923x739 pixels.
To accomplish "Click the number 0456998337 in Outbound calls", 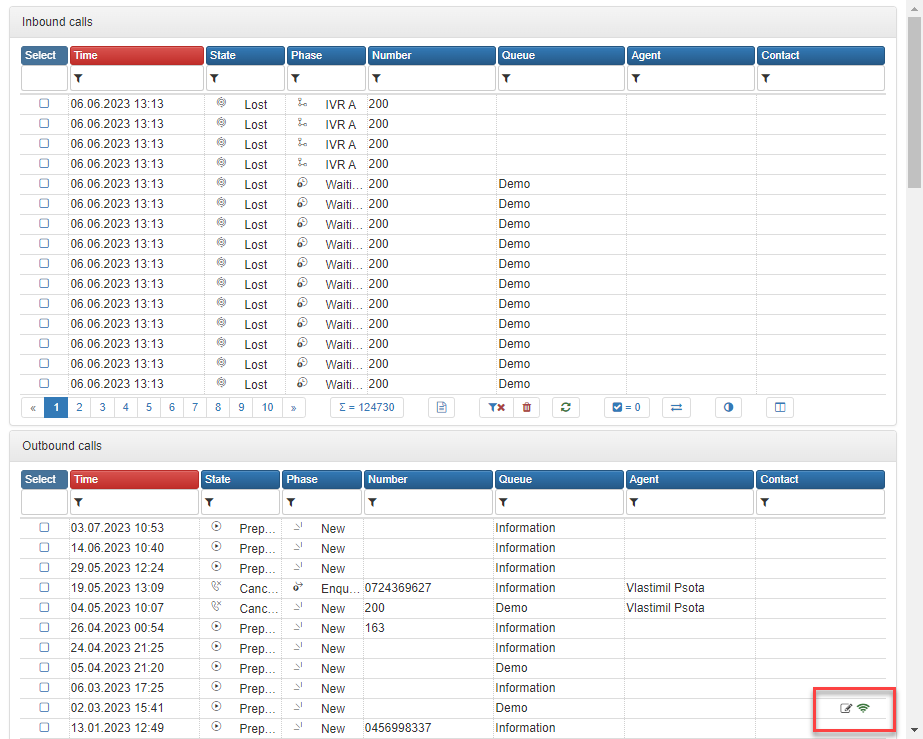I will tap(398, 728).
